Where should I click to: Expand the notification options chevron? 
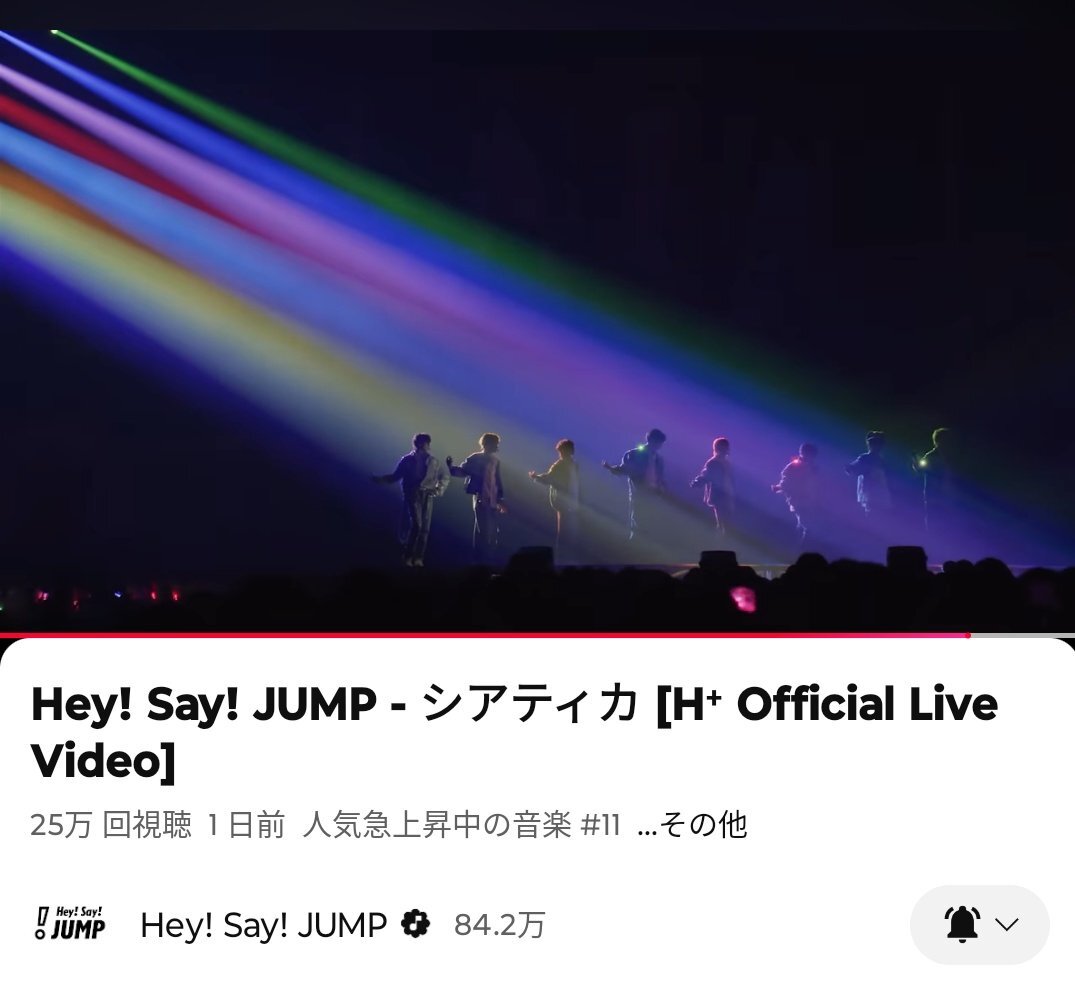[x=1006, y=924]
